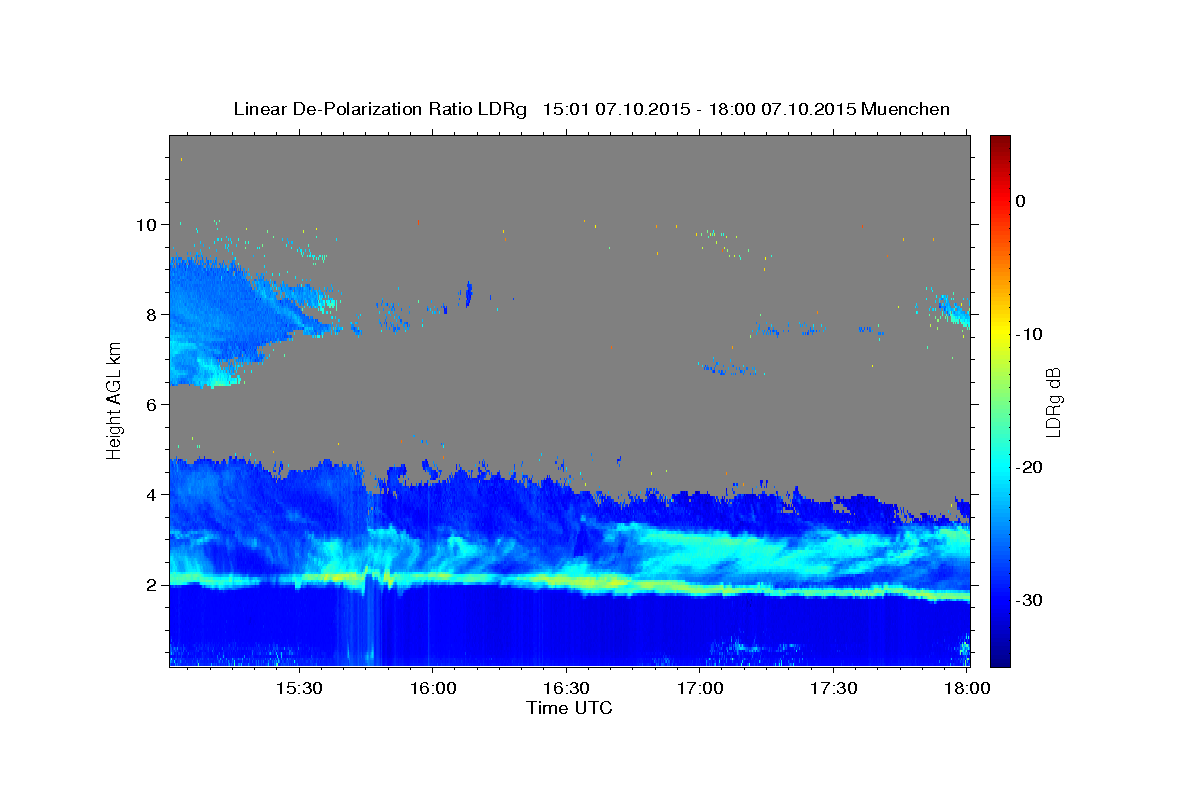Click the start time "15:01 07.10.2015" in title
Image resolution: width=1200 pixels, height=800 pixels.
click(615, 109)
